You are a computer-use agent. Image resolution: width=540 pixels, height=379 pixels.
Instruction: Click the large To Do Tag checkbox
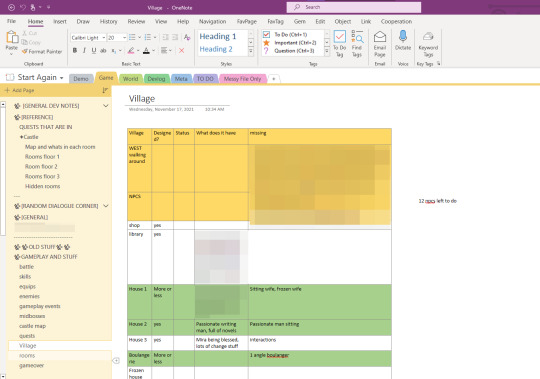point(340,36)
